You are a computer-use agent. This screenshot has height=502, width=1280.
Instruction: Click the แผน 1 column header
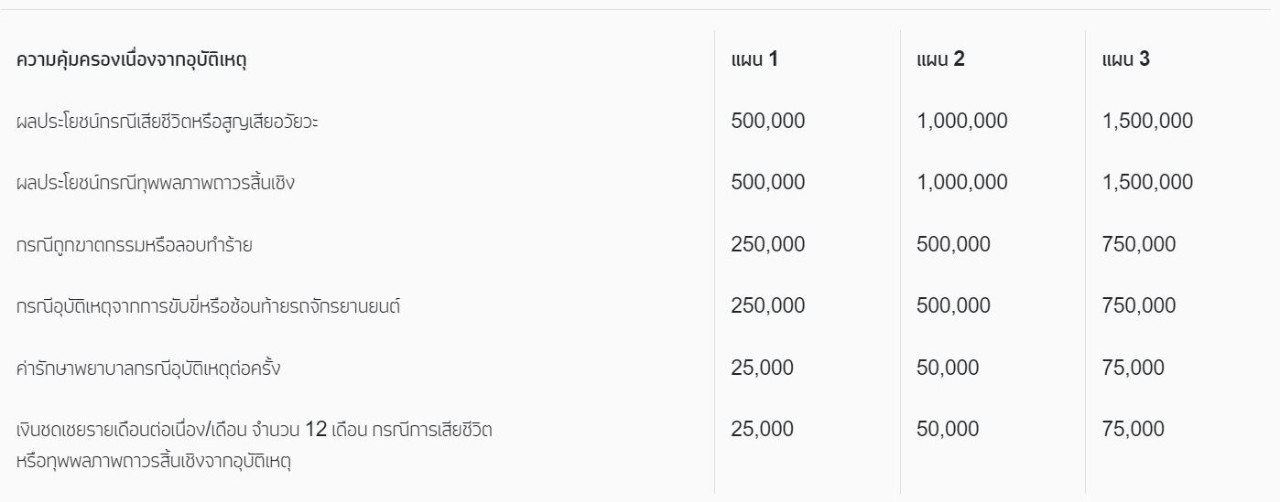pos(754,60)
